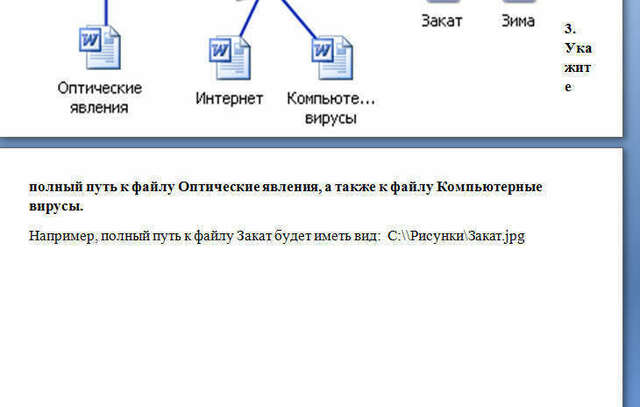Screen dimensions: 640x407
Task: Click the Компьюте... вирусы file label
Action: tap(331, 108)
